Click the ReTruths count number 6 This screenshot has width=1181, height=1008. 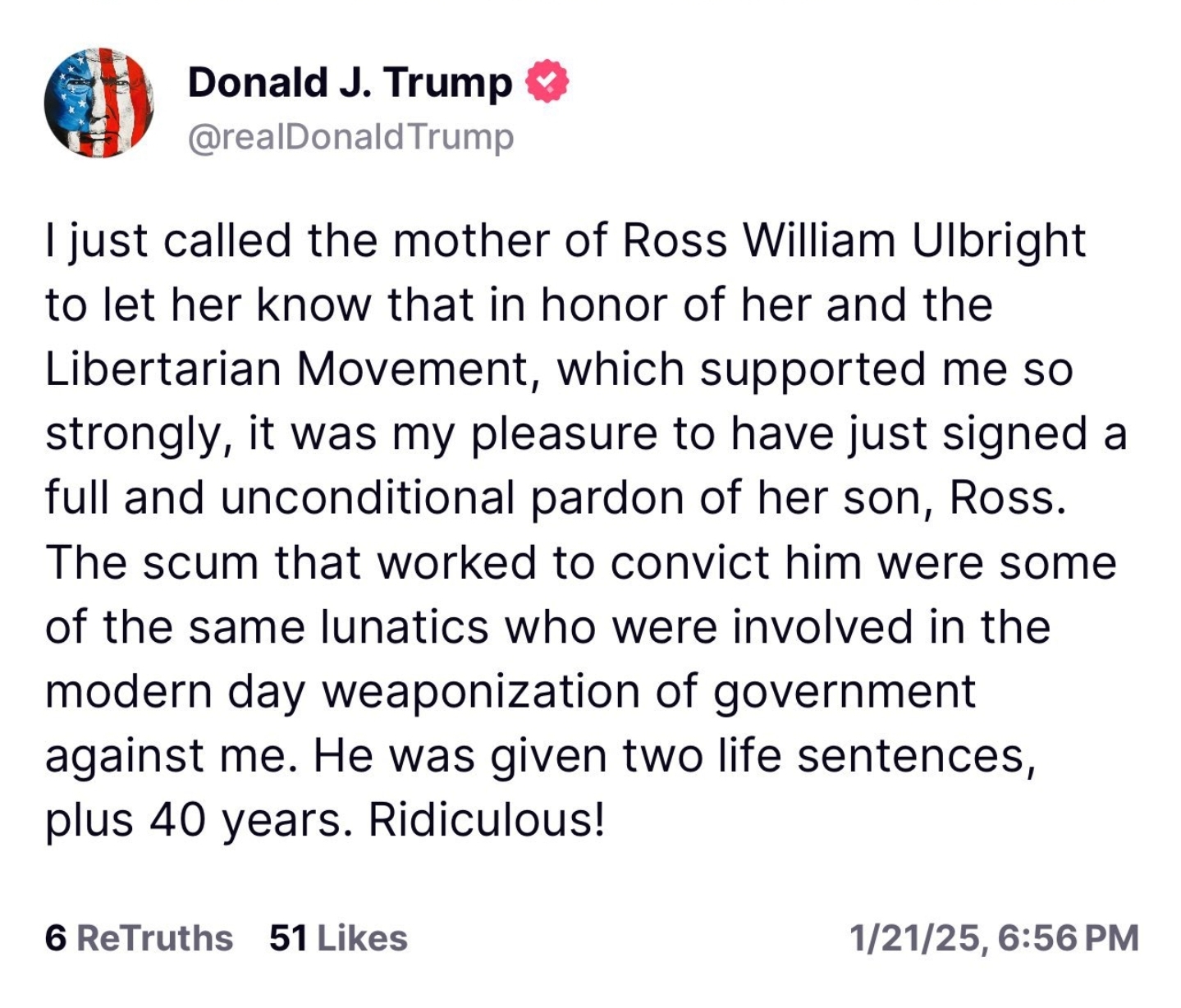coord(55,937)
